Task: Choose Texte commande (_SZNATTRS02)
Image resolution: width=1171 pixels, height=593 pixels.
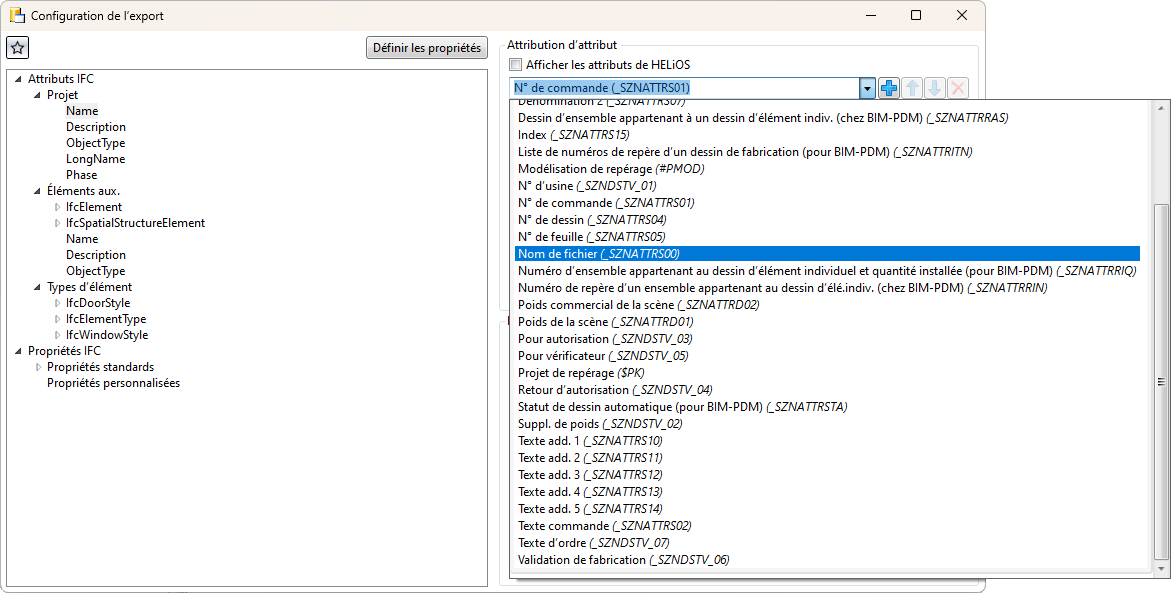Action: [x=604, y=527]
